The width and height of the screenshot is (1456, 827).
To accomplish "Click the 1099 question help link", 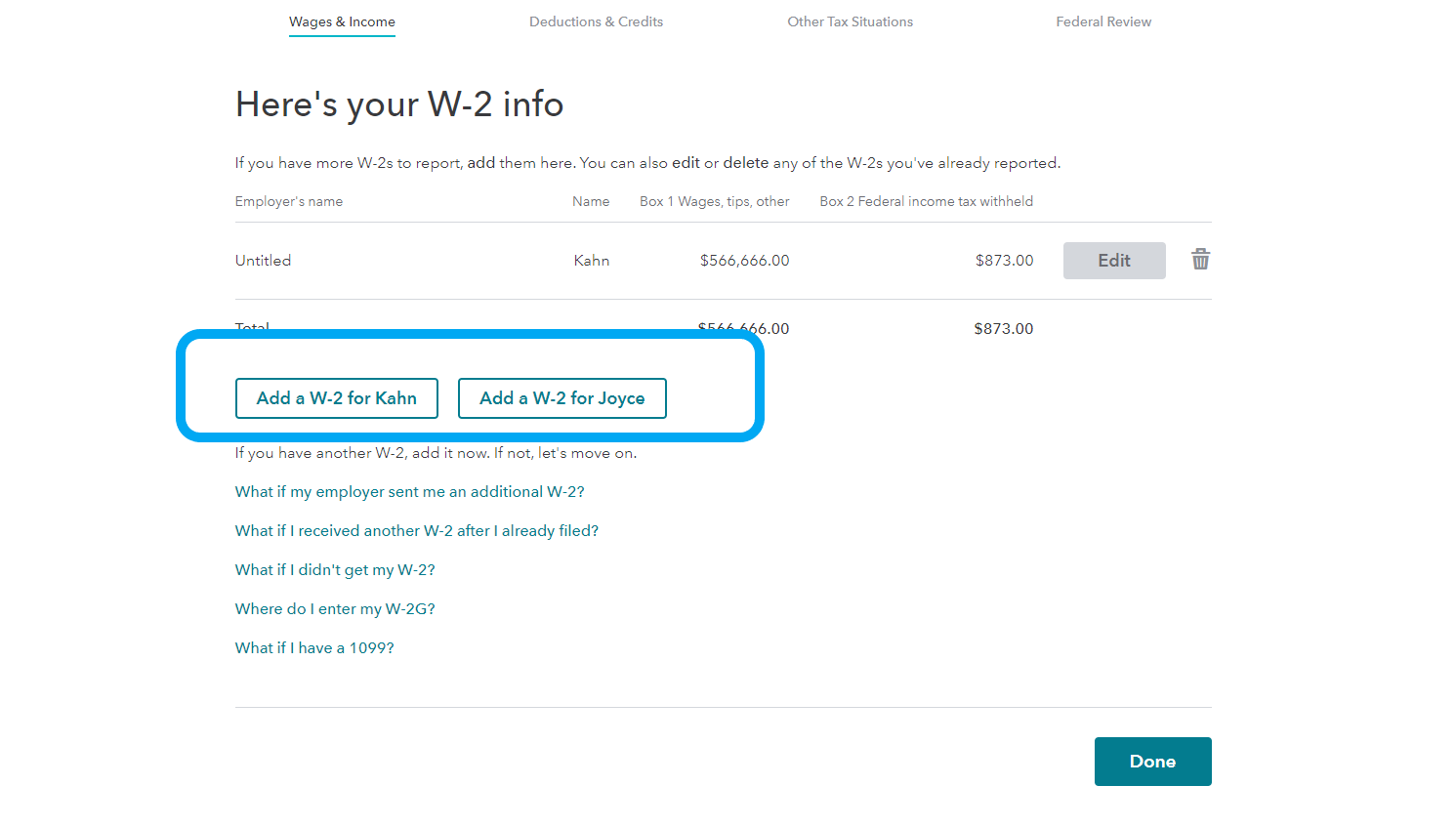I will (x=314, y=647).
